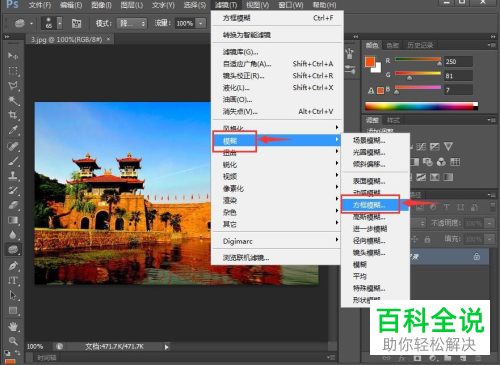Select the History Brush tool

[x=13, y=190]
